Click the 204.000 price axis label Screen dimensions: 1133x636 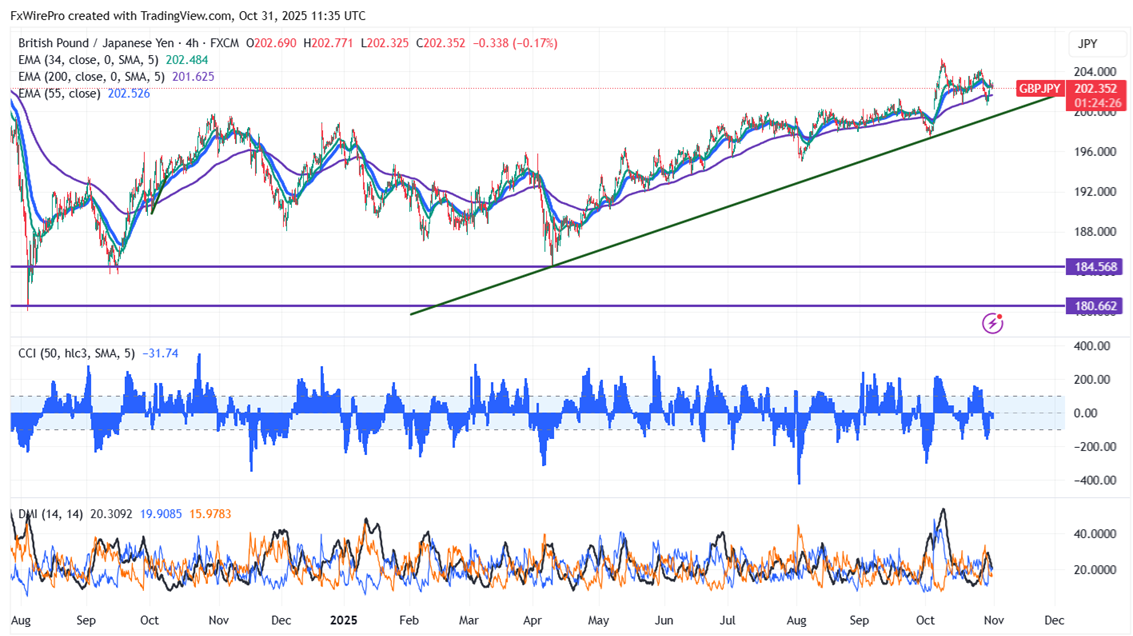pyautogui.click(x=1095, y=72)
